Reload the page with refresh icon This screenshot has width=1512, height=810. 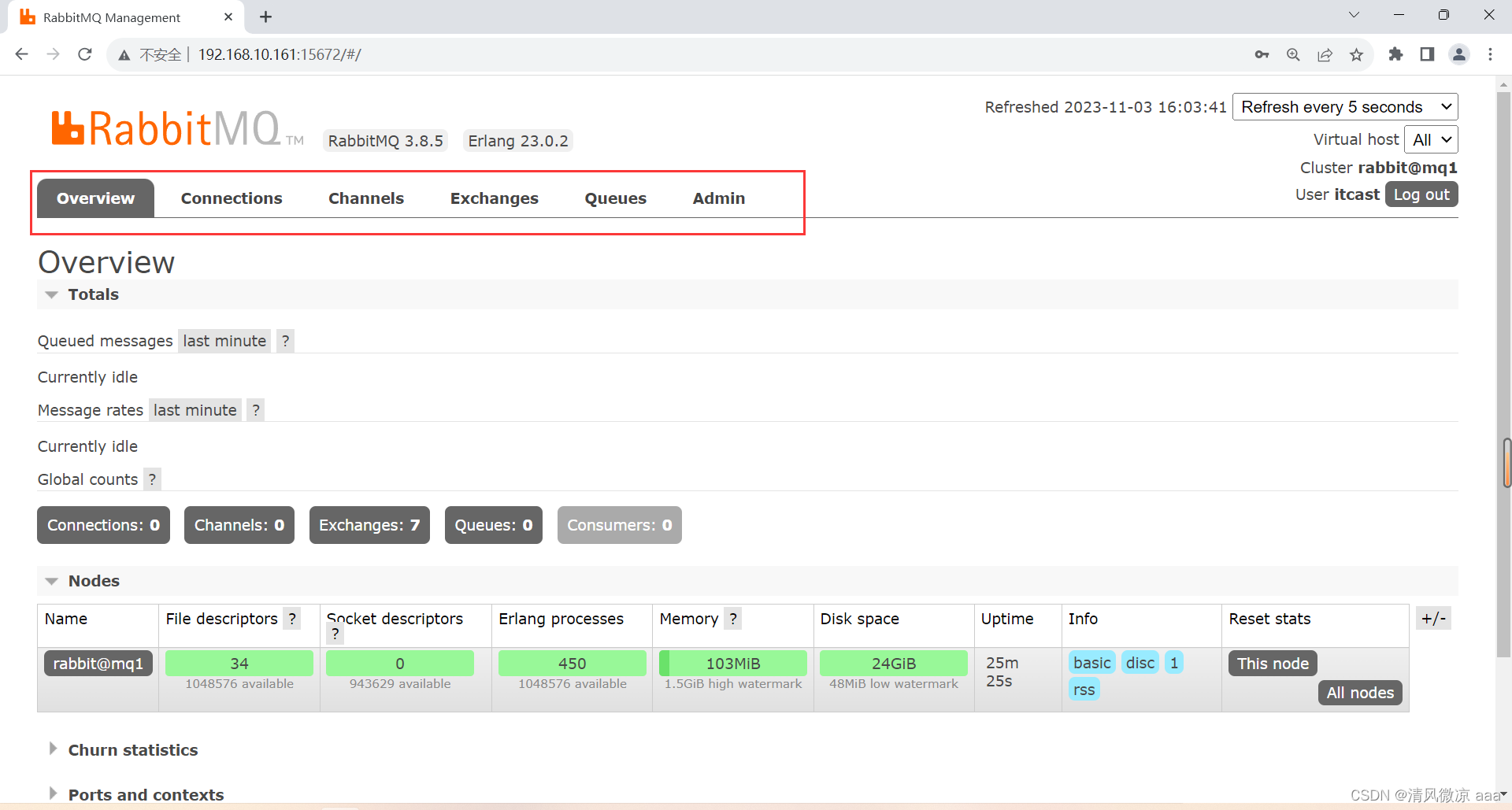tap(85, 54)
